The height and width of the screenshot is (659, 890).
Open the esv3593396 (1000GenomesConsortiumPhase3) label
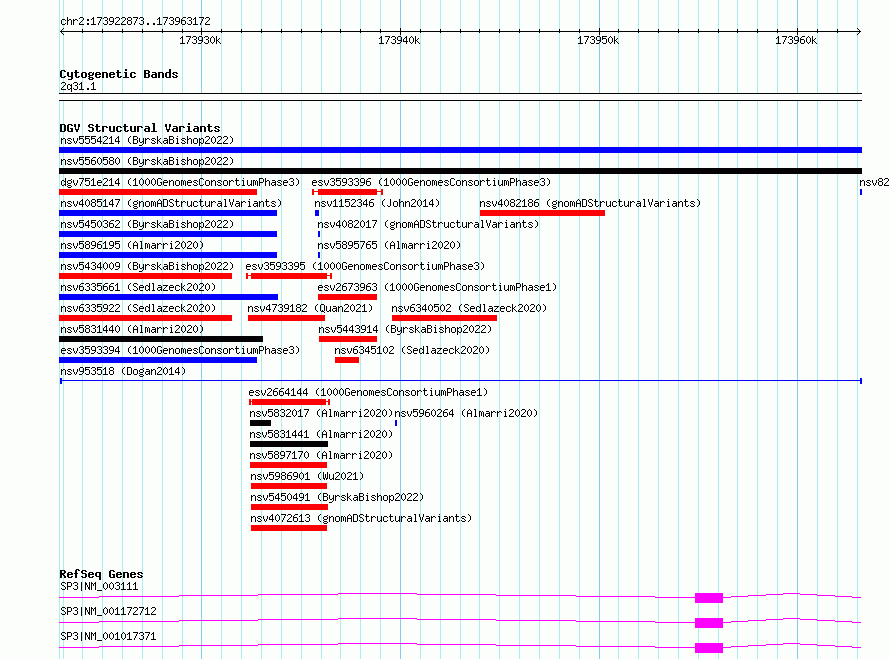431,182
